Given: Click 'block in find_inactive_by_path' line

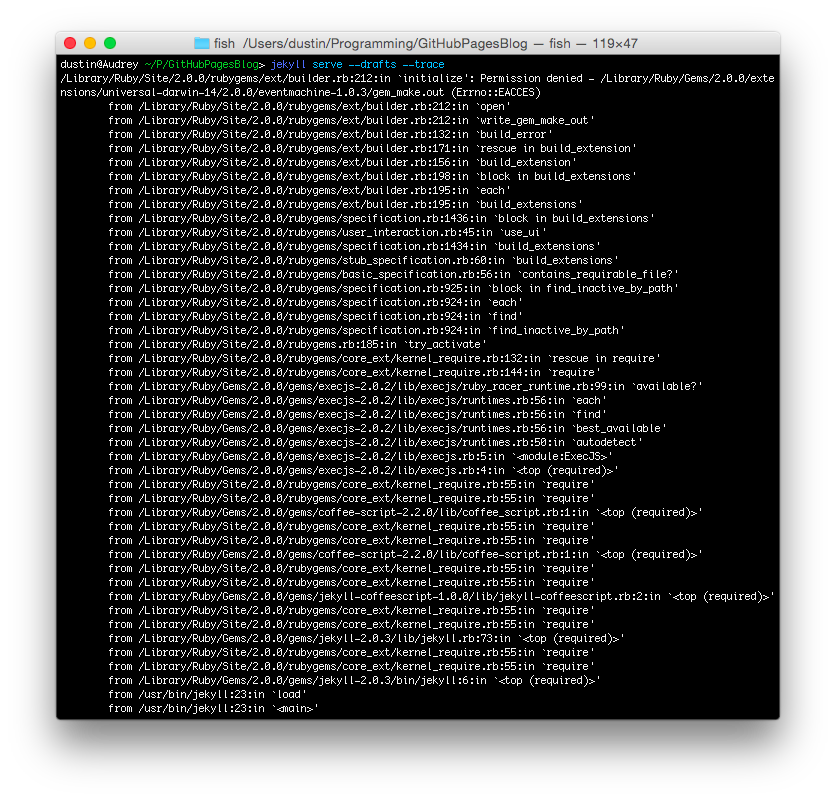Looking at the screenshot, I should [393, 288].
